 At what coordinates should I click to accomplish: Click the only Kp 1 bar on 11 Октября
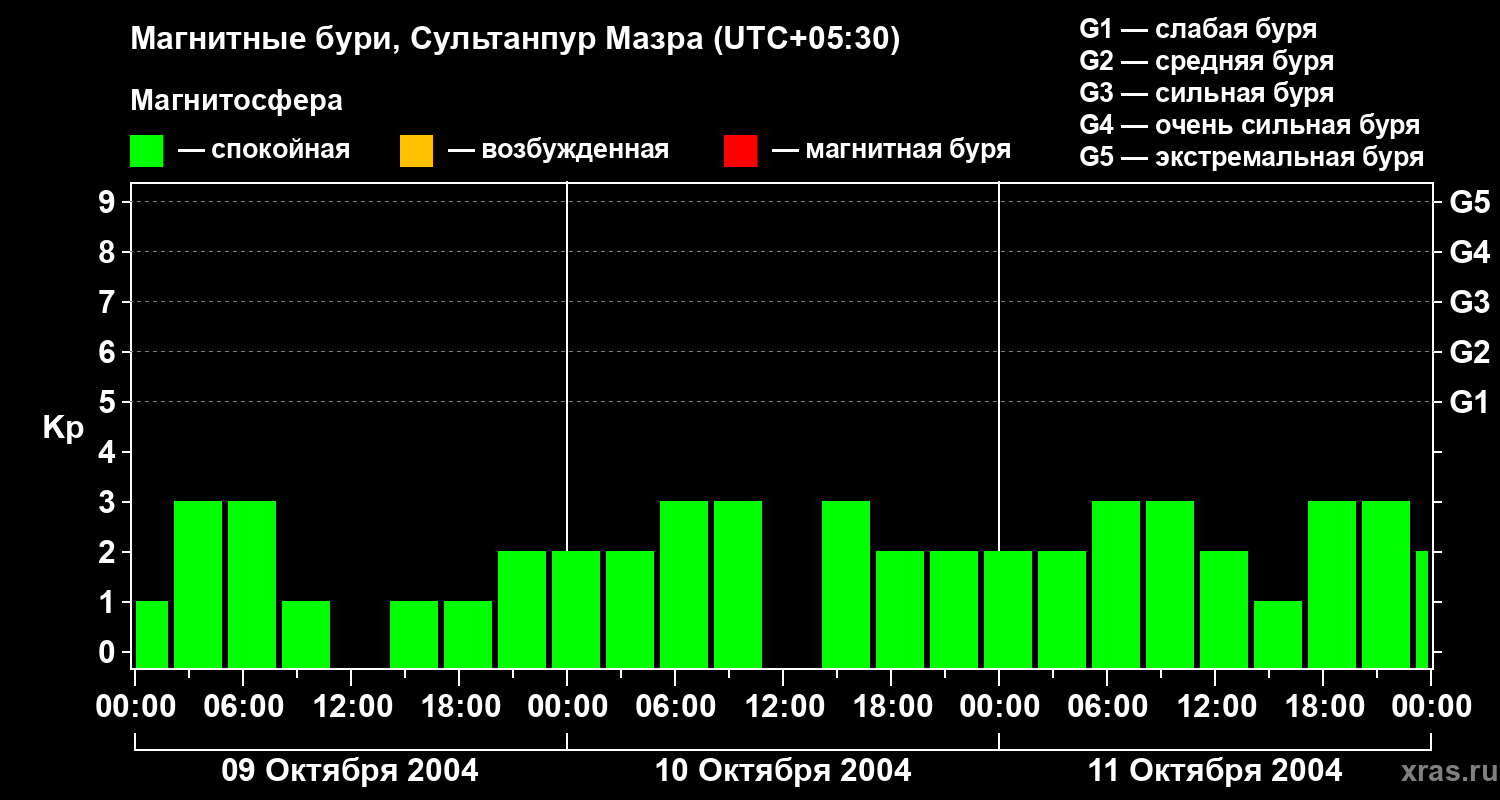click(x=1278, y=634)
